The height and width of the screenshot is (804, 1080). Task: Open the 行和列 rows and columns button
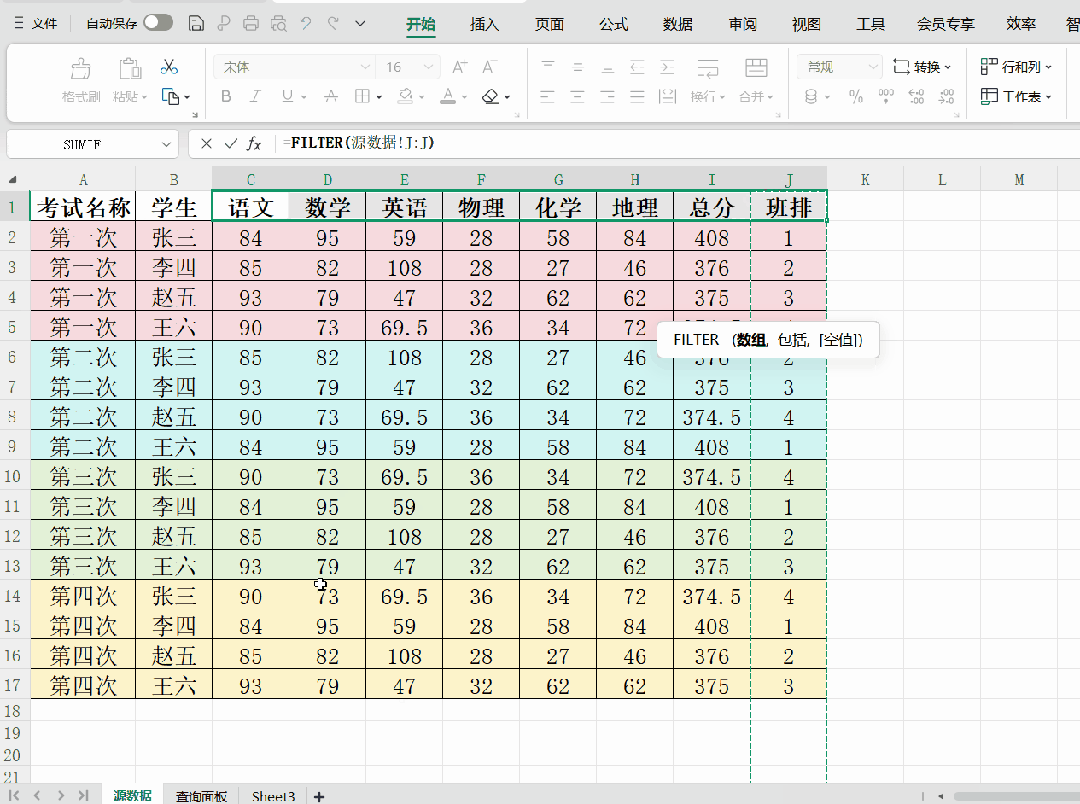point(1016,67)
